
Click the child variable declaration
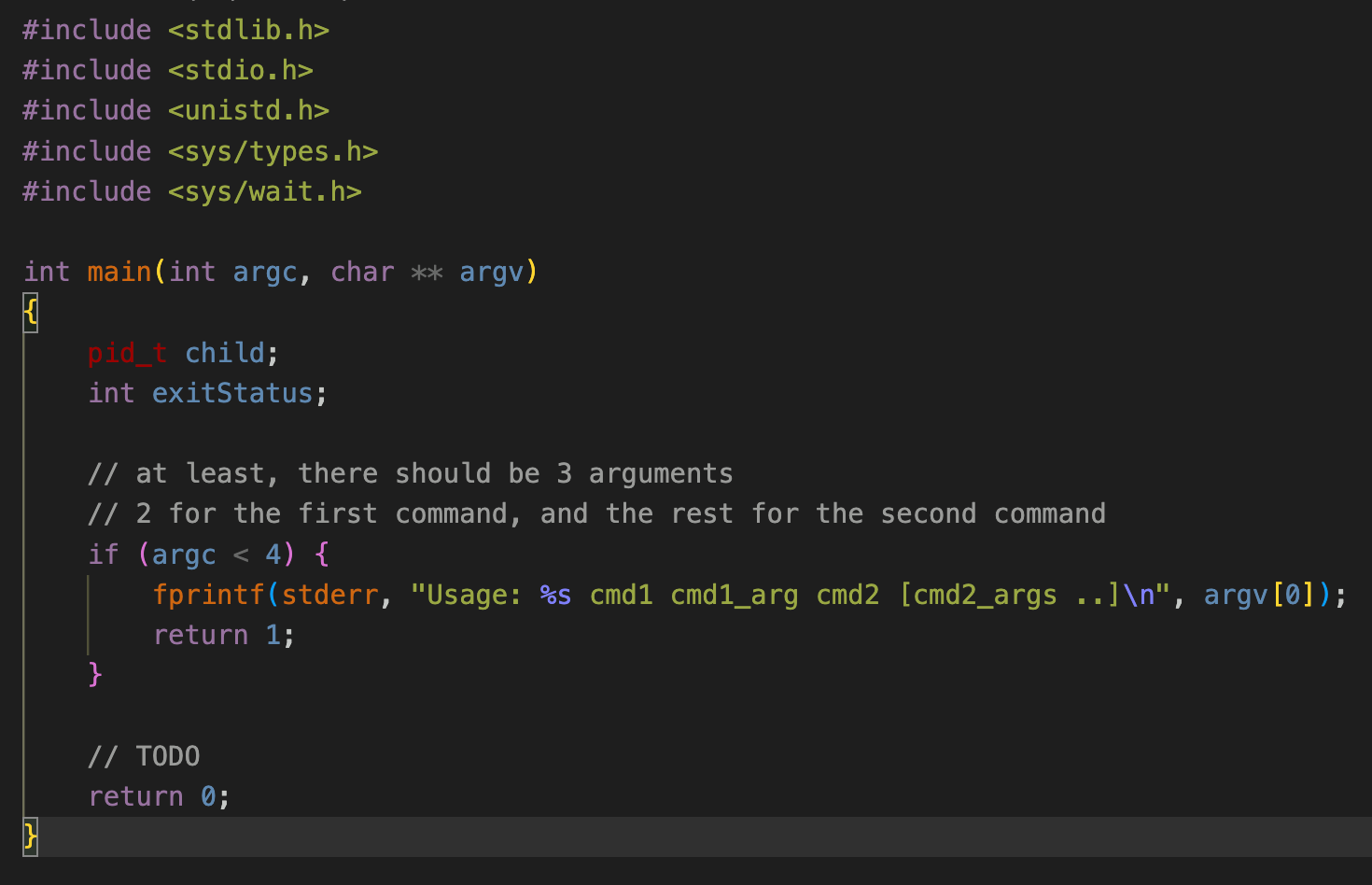(223, 352)
